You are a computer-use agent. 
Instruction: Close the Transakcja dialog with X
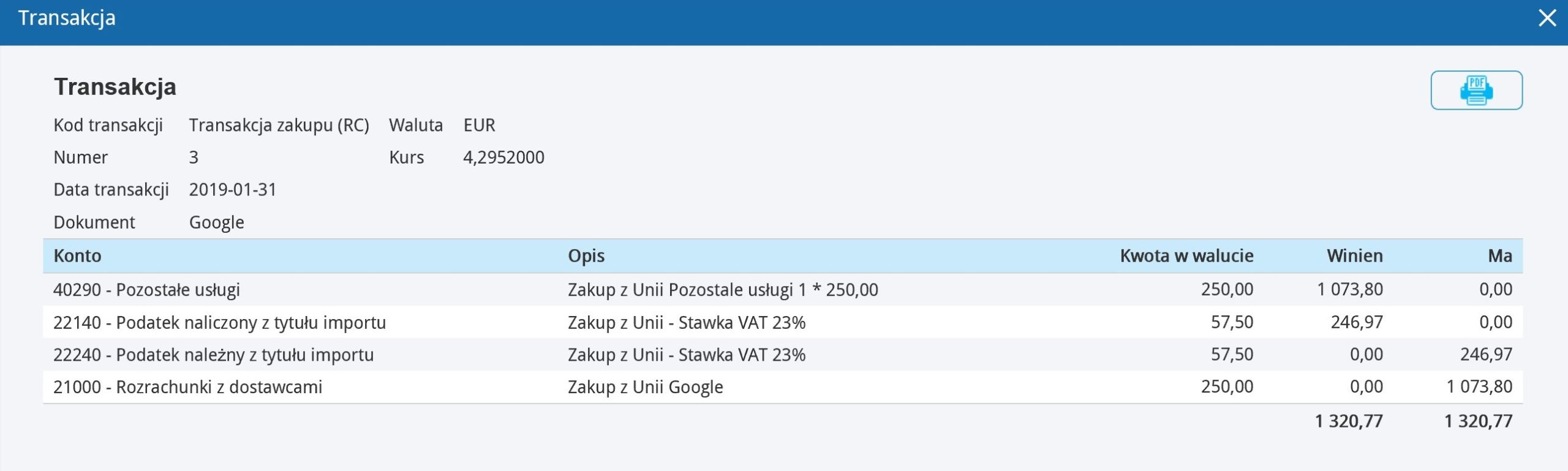tap(1547, 18)
